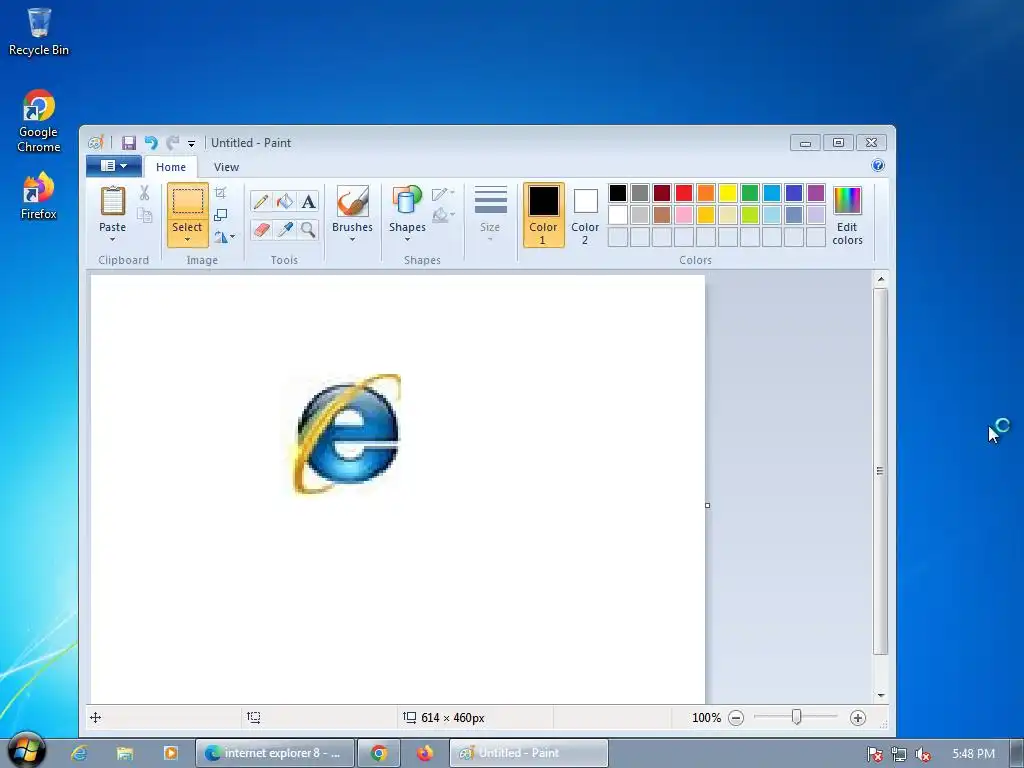Click the canvas right-edge resize handle
The image size is (1024, 768).
(707, 505)
